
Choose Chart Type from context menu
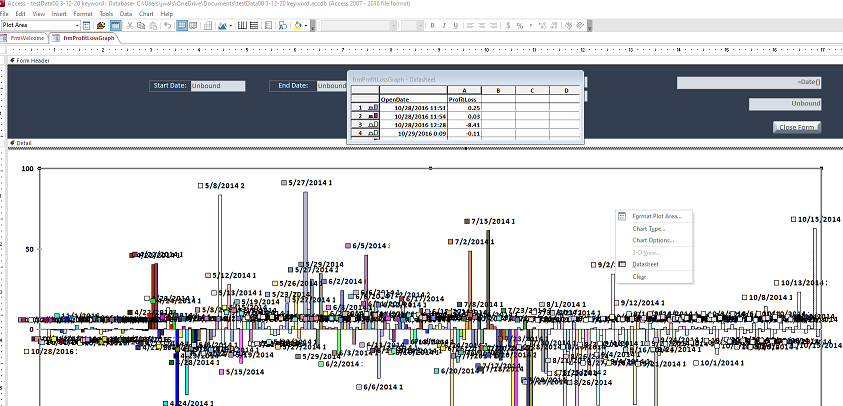click(649, 229)
